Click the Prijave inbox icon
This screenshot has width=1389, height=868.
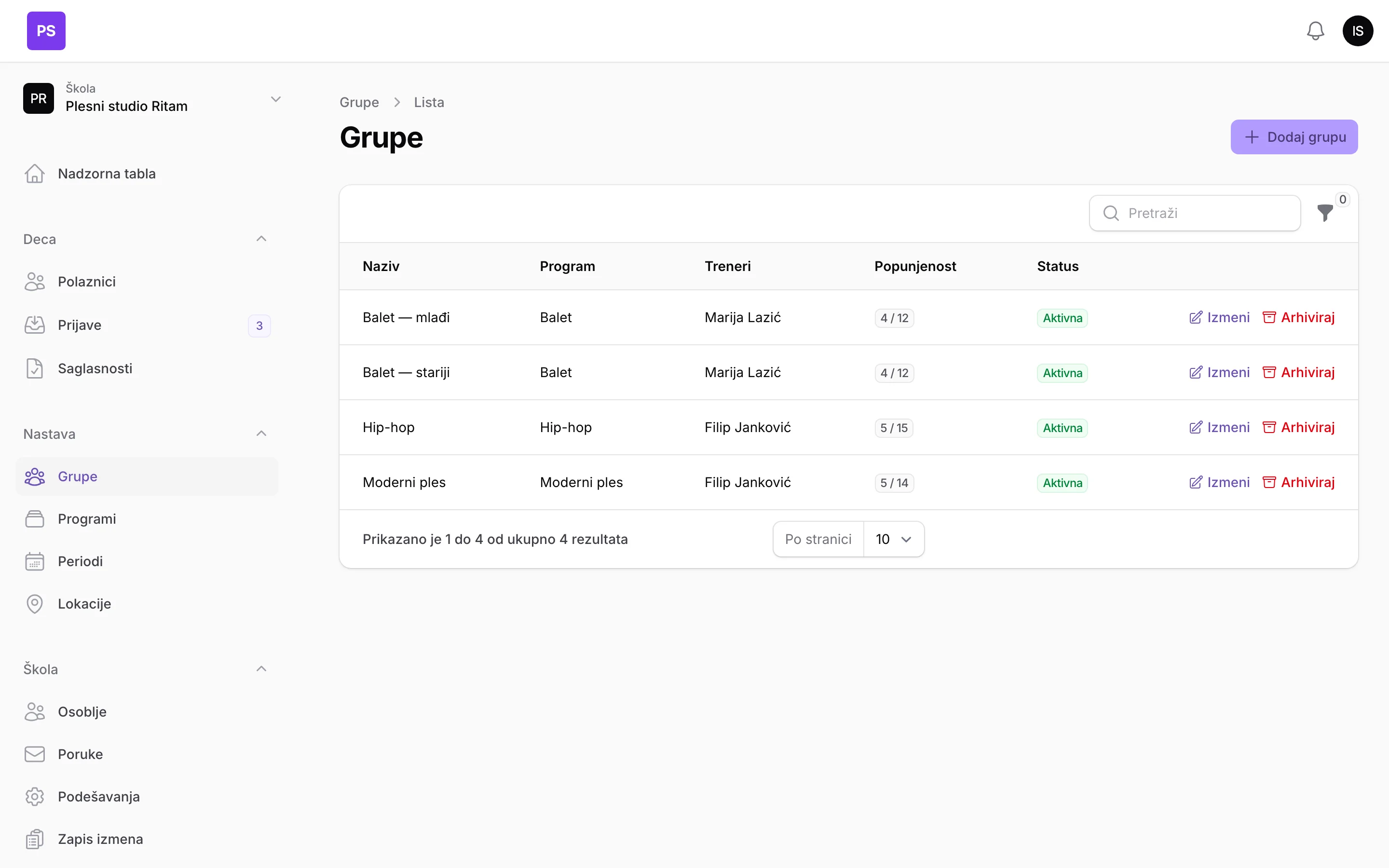(34, 325)
